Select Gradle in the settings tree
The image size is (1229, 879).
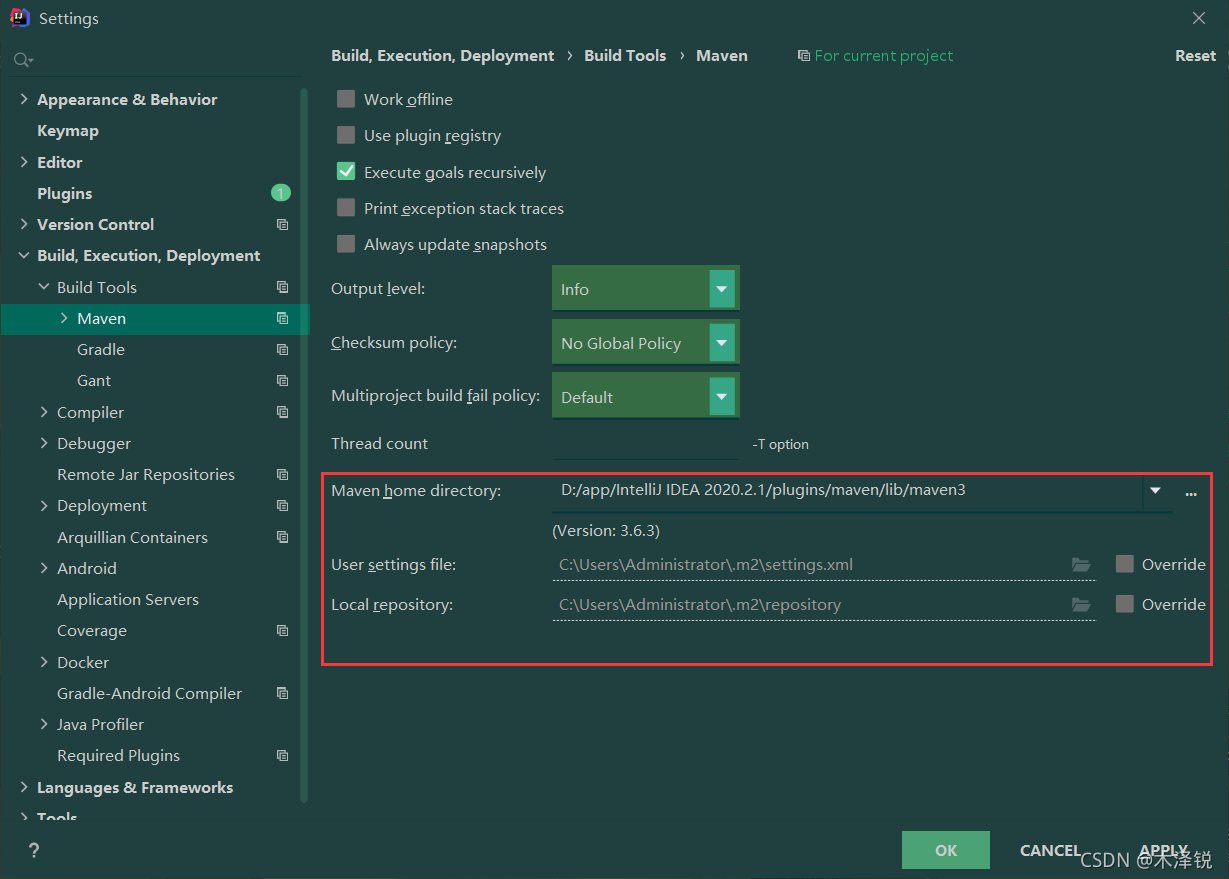[x=100, y=349]
